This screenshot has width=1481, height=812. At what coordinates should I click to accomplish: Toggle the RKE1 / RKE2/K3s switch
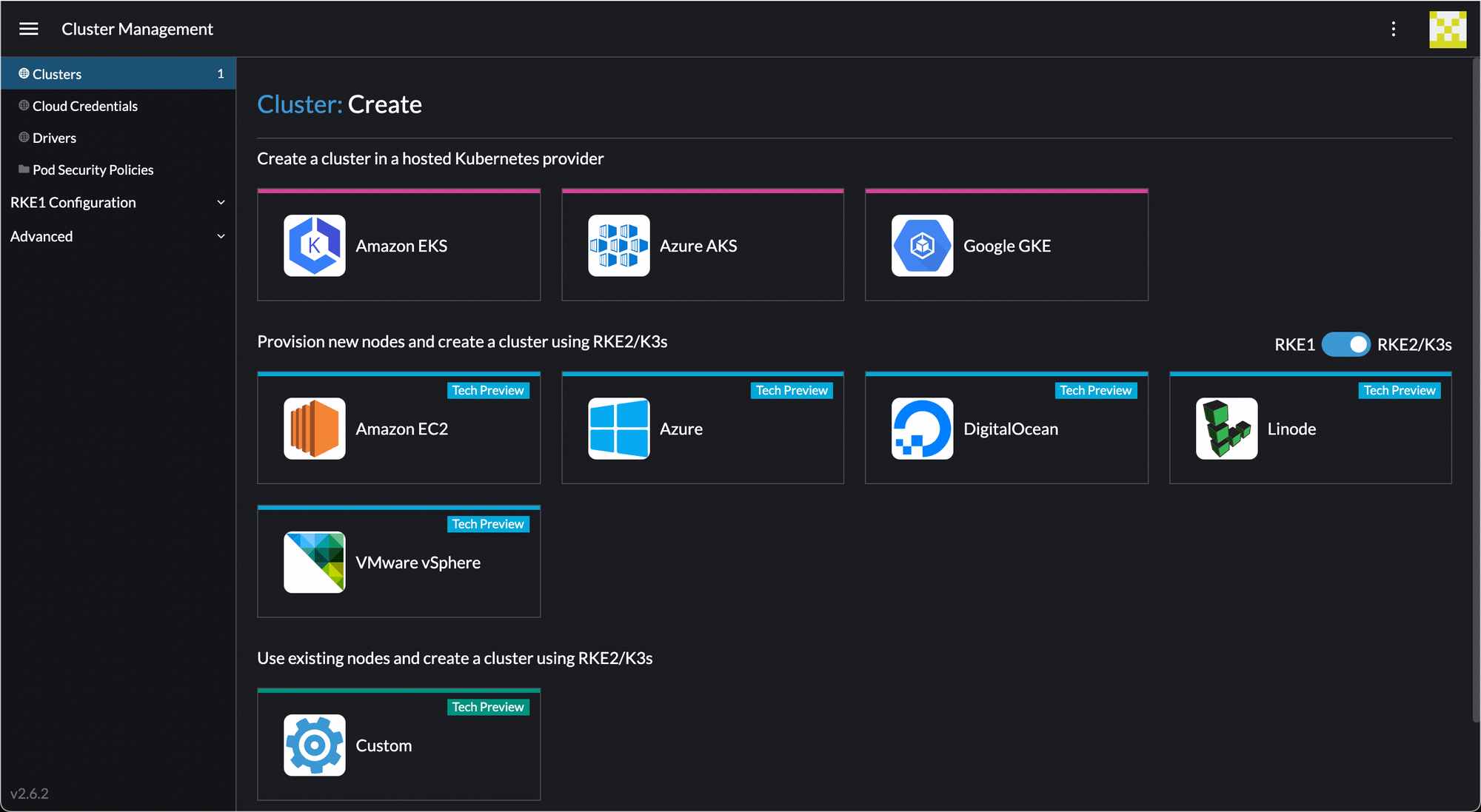coord(1345,345)
